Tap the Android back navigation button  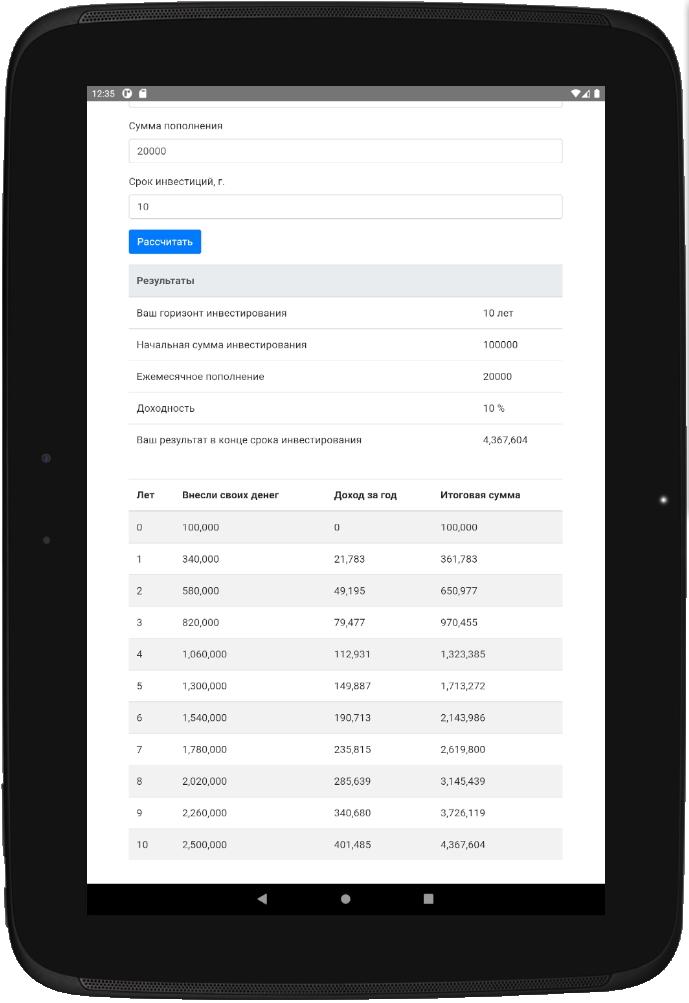[262, 899]
